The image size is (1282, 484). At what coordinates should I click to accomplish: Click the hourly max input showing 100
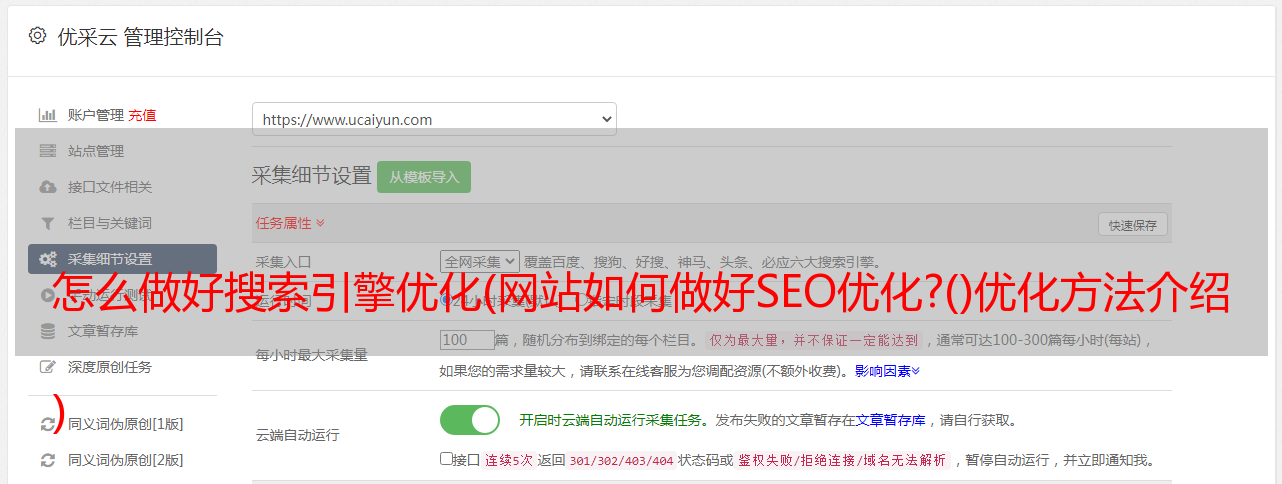click(x=468, y=340)
